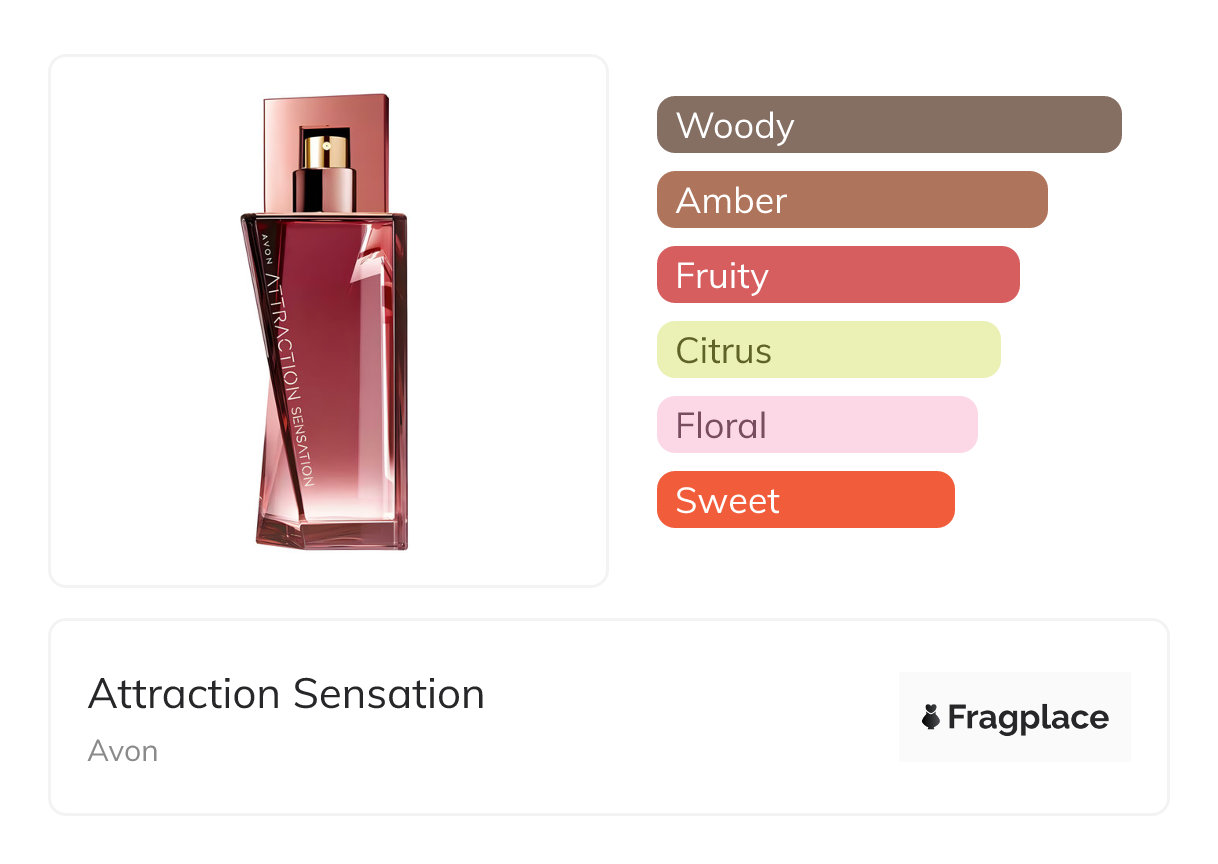Click blank area of the title info card

(x=680, y=720)
